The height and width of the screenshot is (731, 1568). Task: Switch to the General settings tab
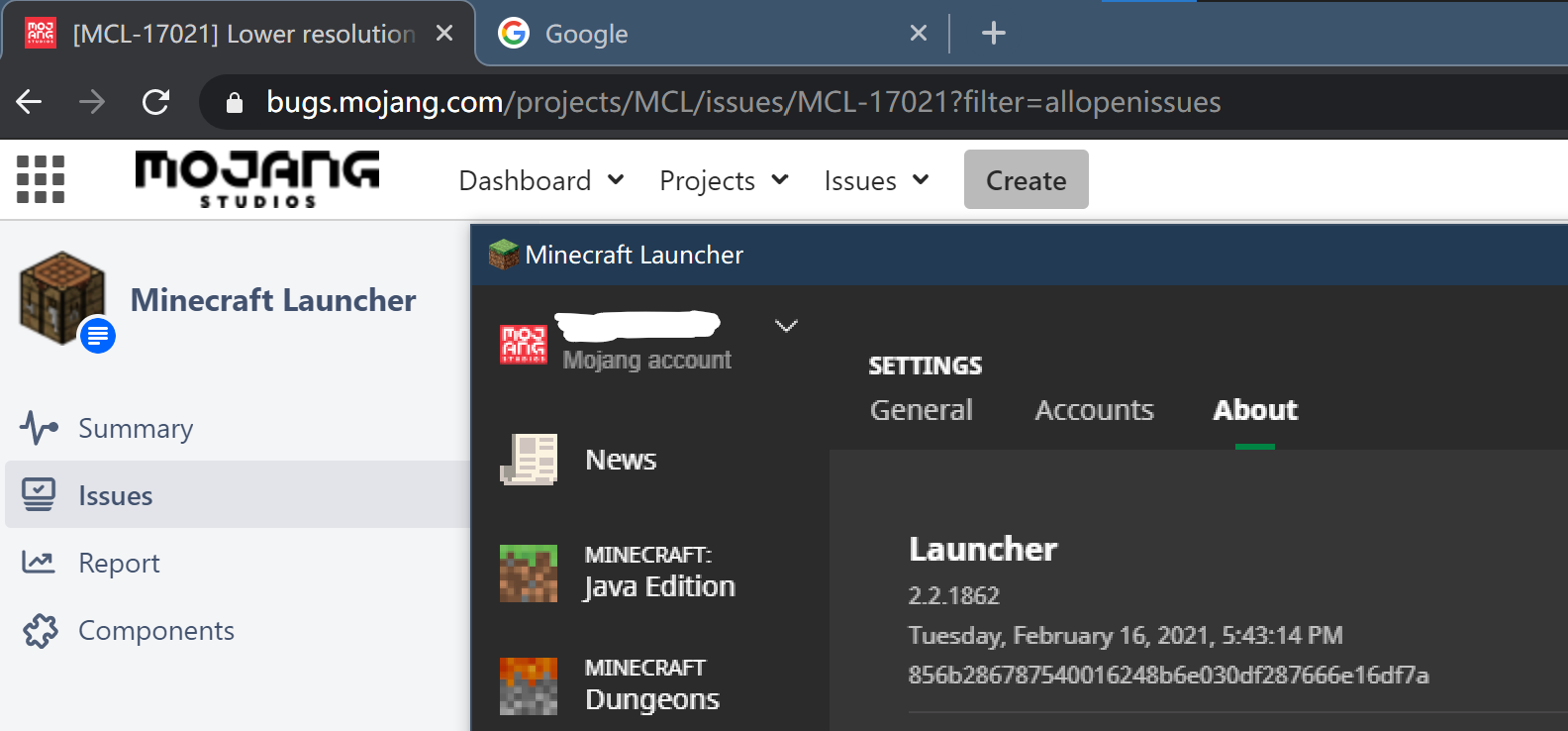point(921,410)
